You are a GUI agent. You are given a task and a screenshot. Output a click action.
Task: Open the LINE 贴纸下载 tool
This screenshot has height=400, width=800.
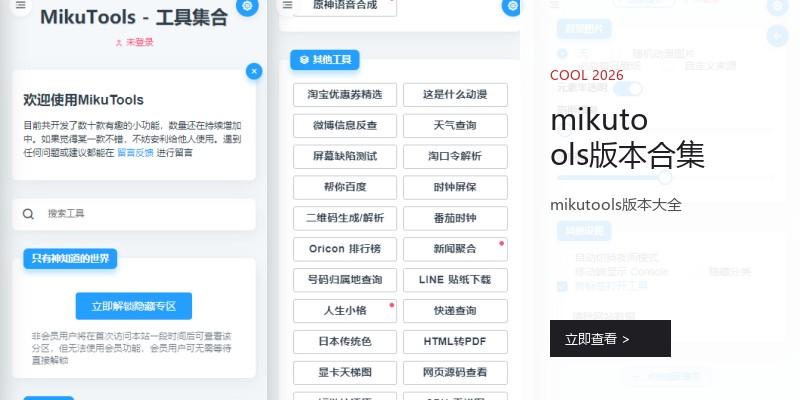click(x=455, y=280)
